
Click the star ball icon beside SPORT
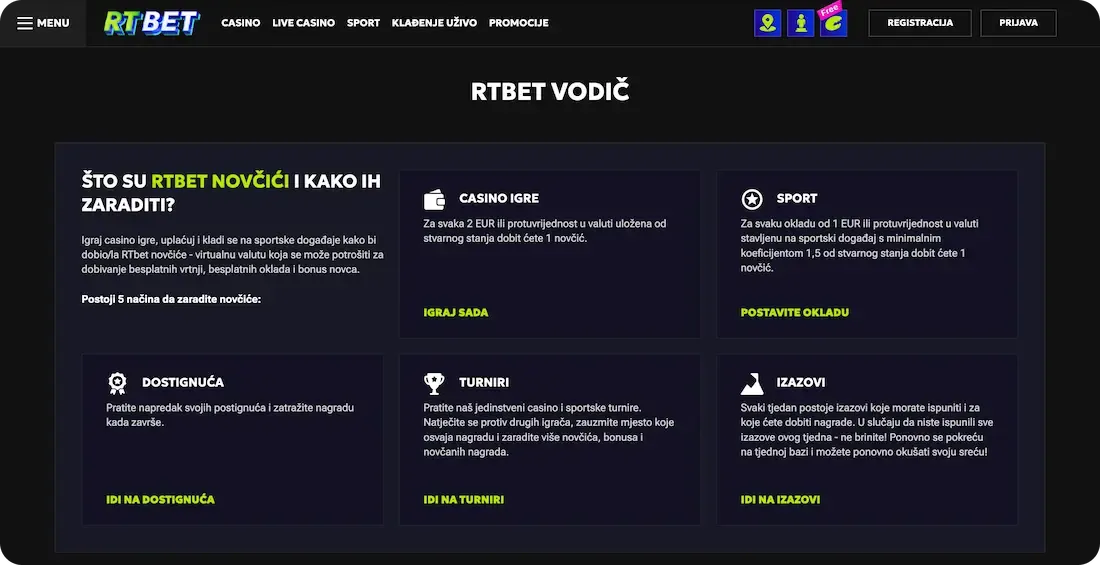click(752, 199)
